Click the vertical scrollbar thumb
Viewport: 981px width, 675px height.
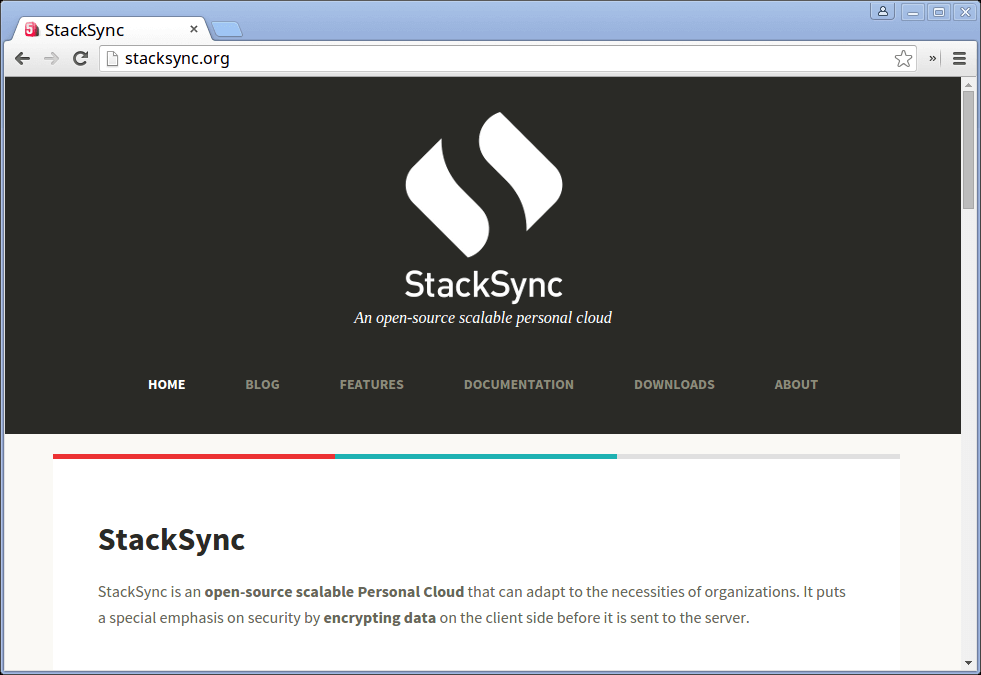tap(968, 150)
